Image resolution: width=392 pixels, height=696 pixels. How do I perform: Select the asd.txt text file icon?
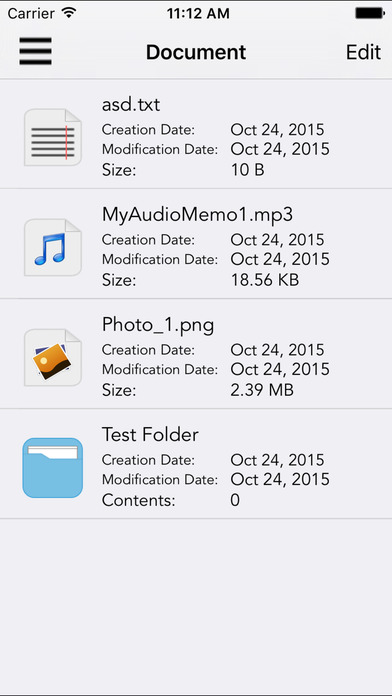pos(53,138)
